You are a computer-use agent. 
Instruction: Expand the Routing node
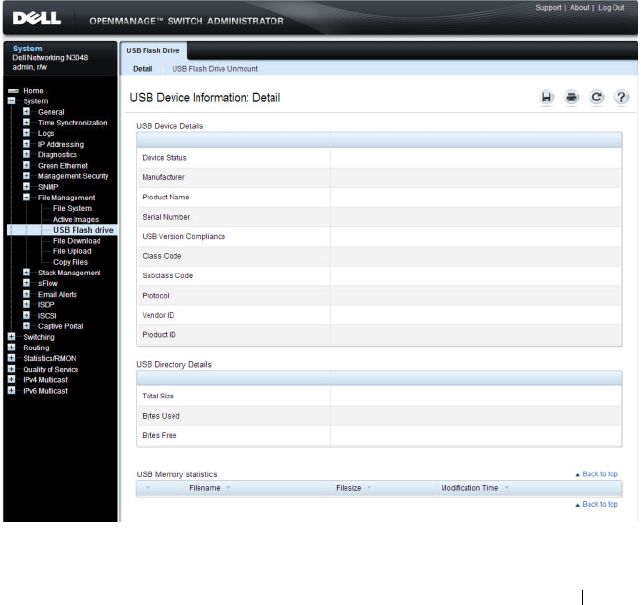(x=11, y=347)
